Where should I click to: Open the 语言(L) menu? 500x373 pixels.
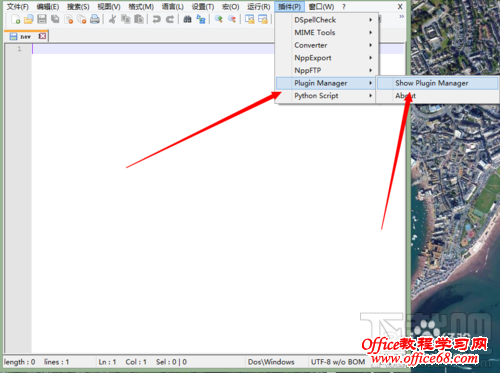click(172, 7)
